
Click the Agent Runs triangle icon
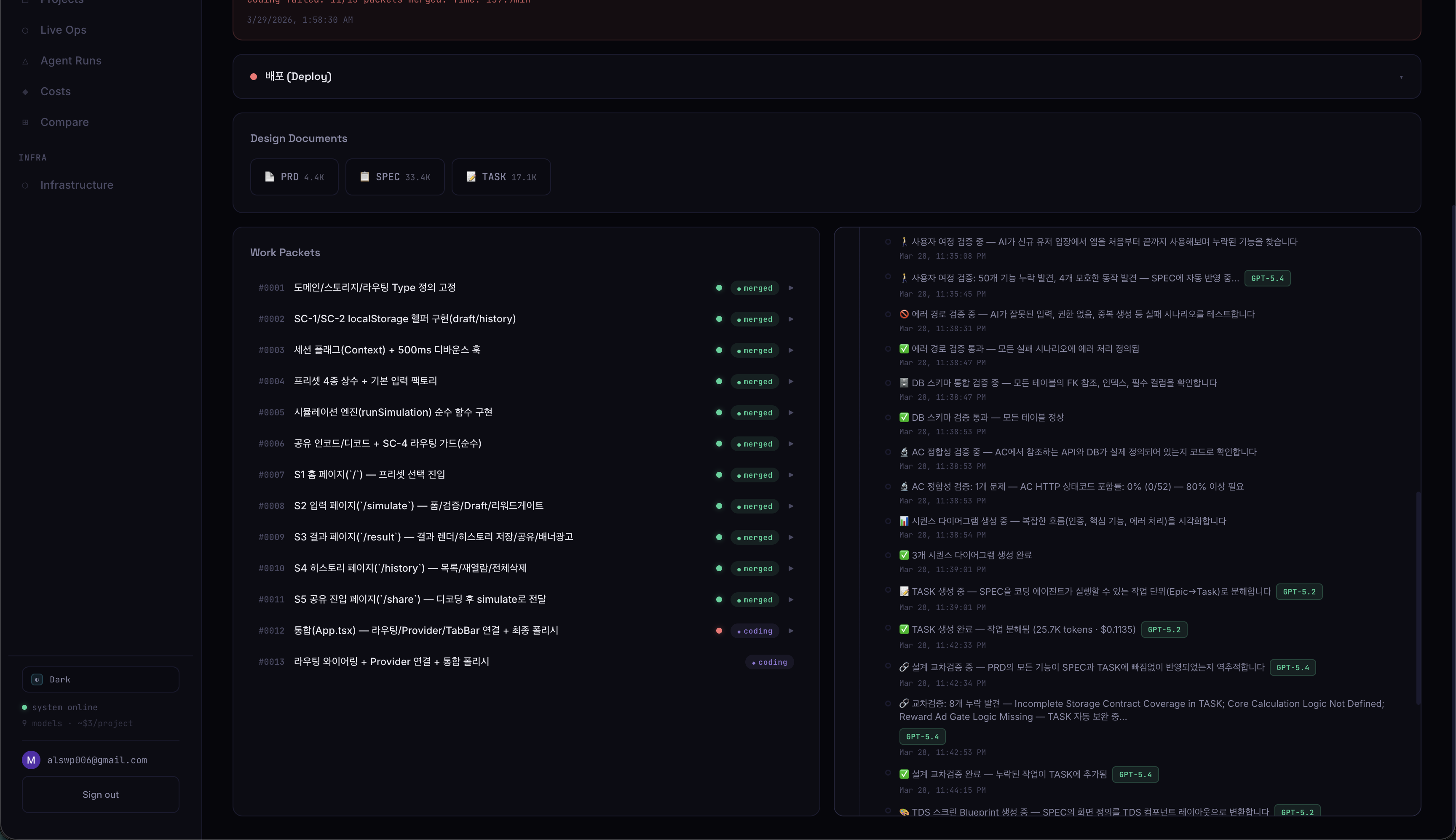tap(25, 61)
